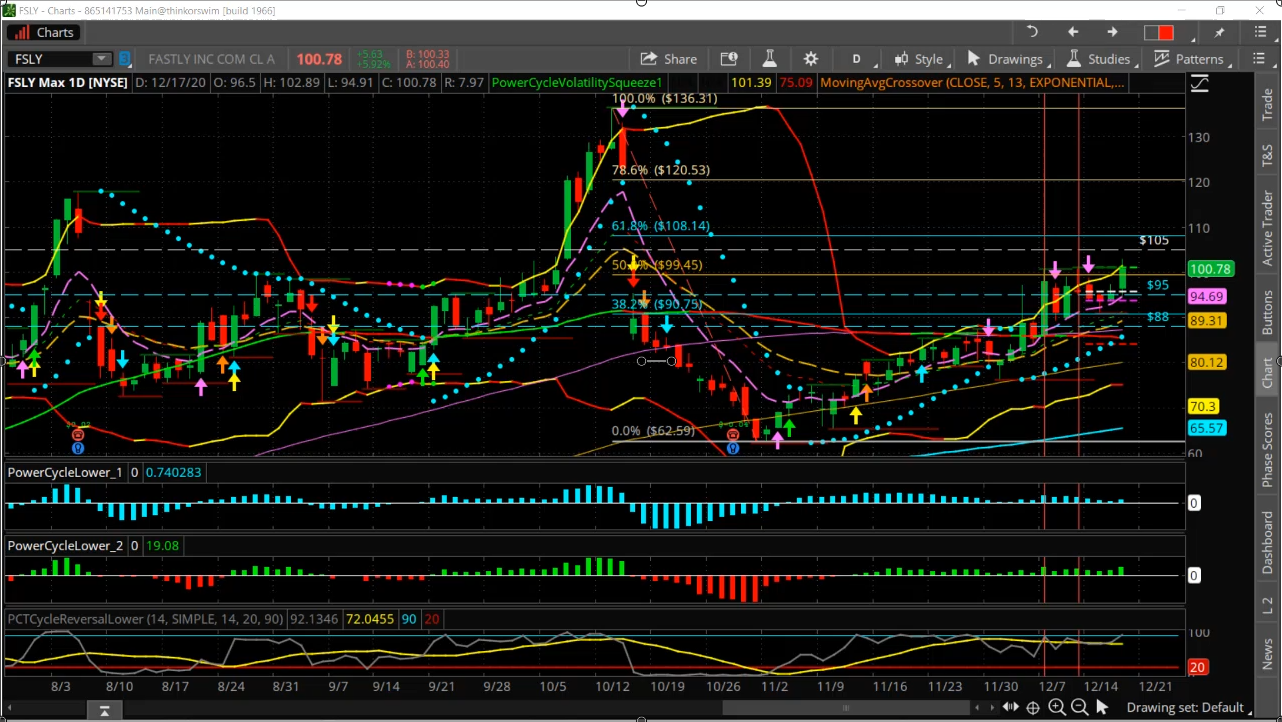
Task: Click the price axis scale icon
Action: point(1199,84)
